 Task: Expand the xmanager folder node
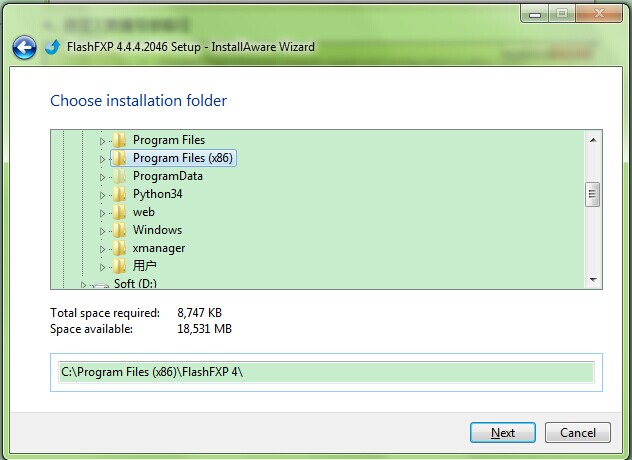tap(102, 249)
